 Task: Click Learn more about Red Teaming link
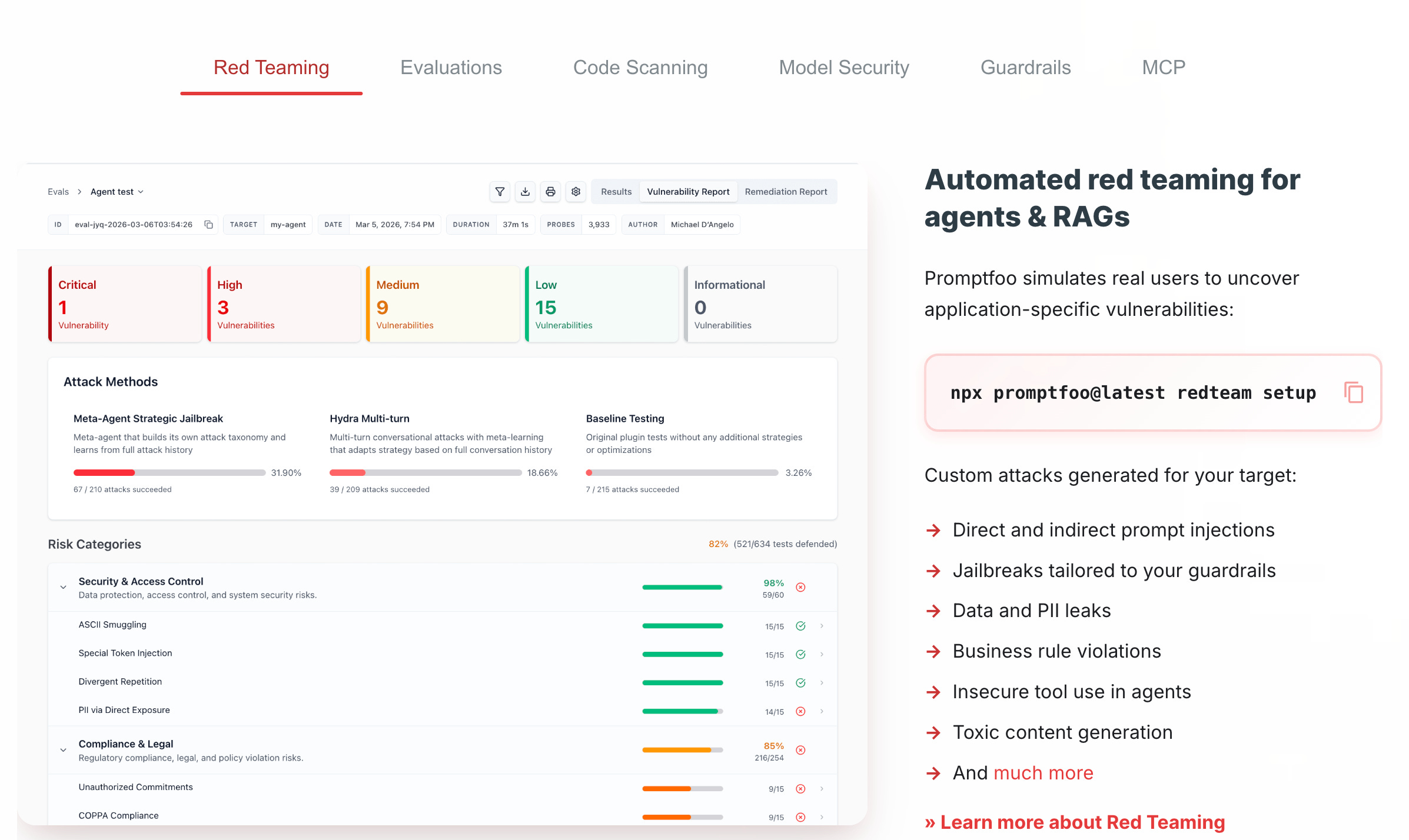pyautogui.click(x=1075, y=822)
